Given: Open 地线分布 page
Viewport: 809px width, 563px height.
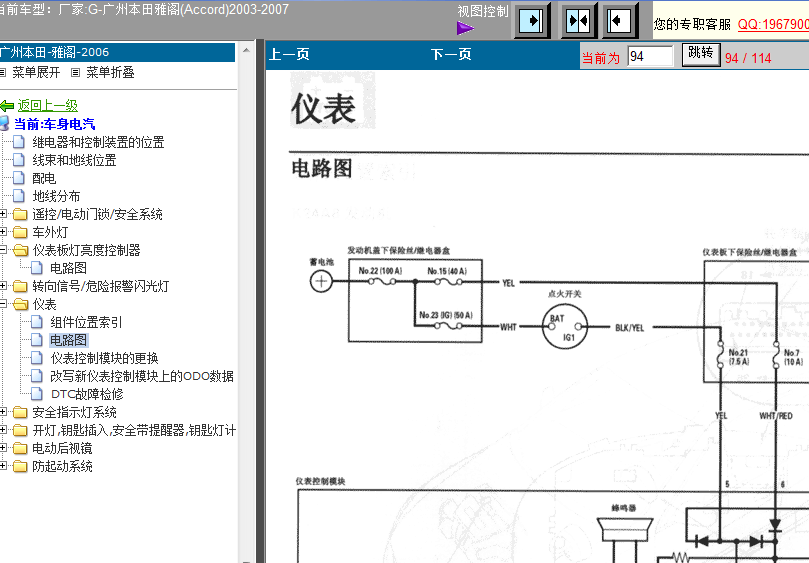Looking at the screenshot, I should (x=56, y=197).
